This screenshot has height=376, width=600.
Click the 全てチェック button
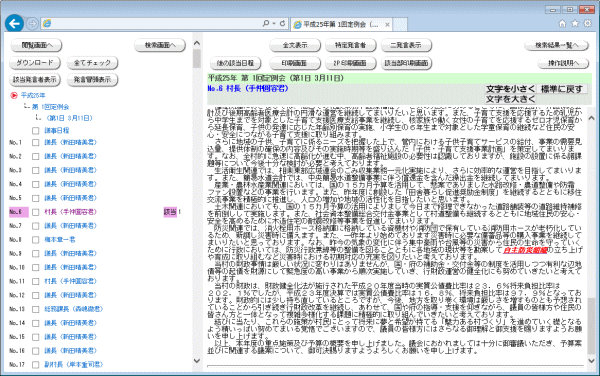[x=92, y=63]
